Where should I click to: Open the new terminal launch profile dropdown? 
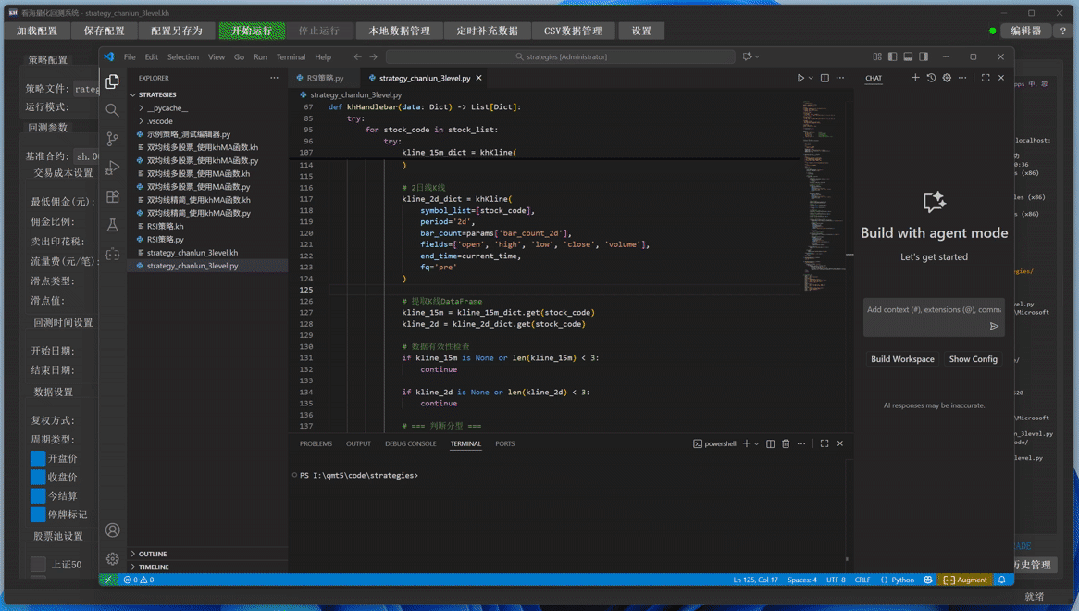756,444
